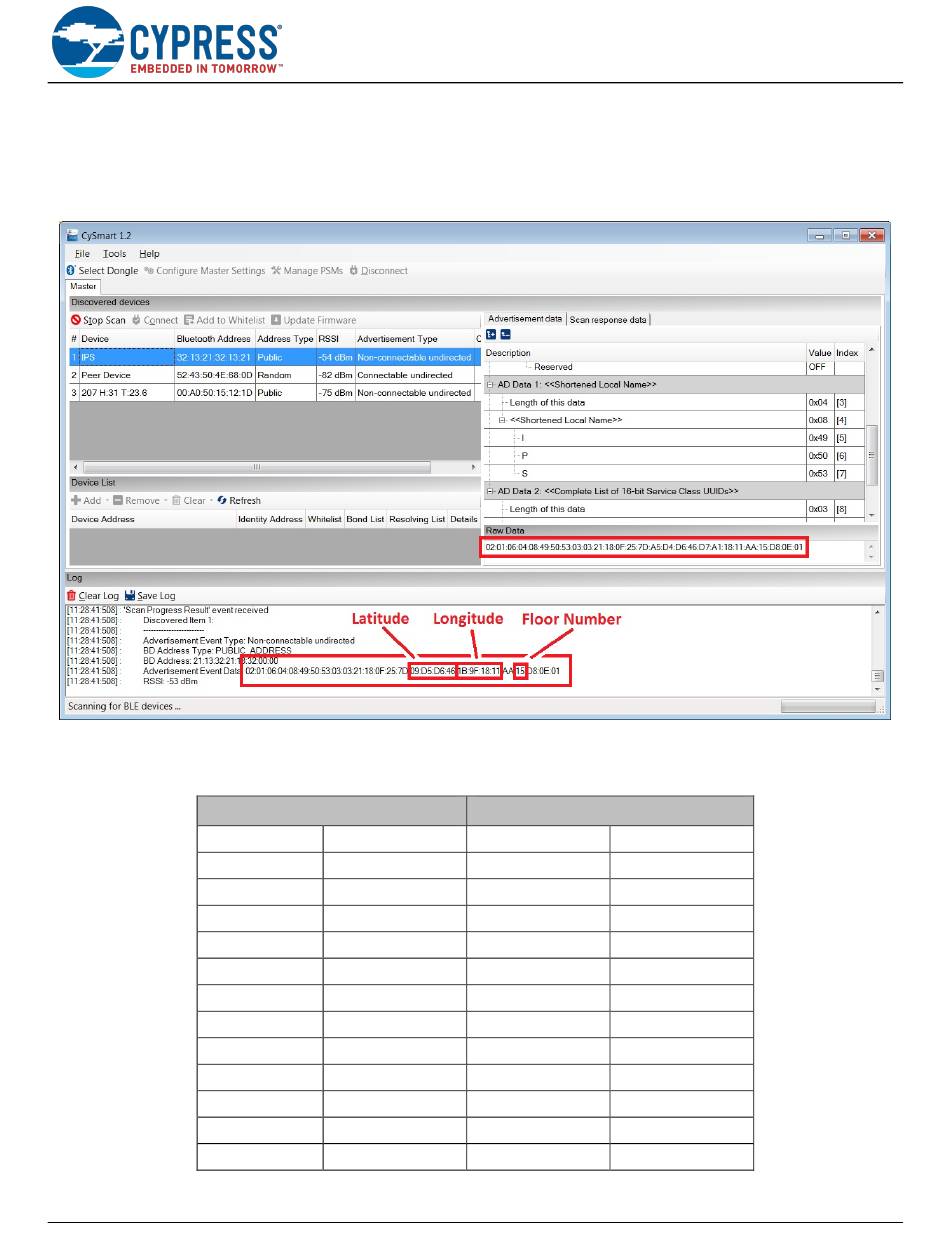
Task: Click the Select Dongle label
Action: click(x=109, y=271)
